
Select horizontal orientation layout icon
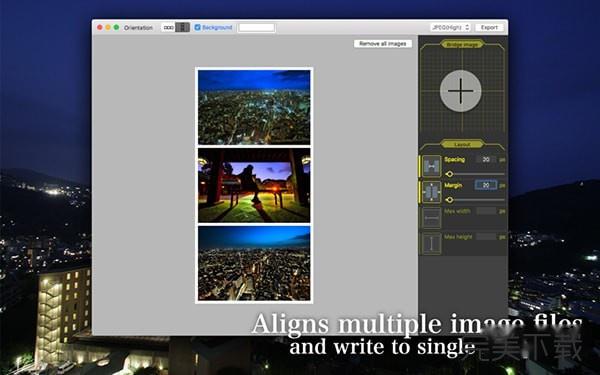pyautogui.click(x=168, y=28)
